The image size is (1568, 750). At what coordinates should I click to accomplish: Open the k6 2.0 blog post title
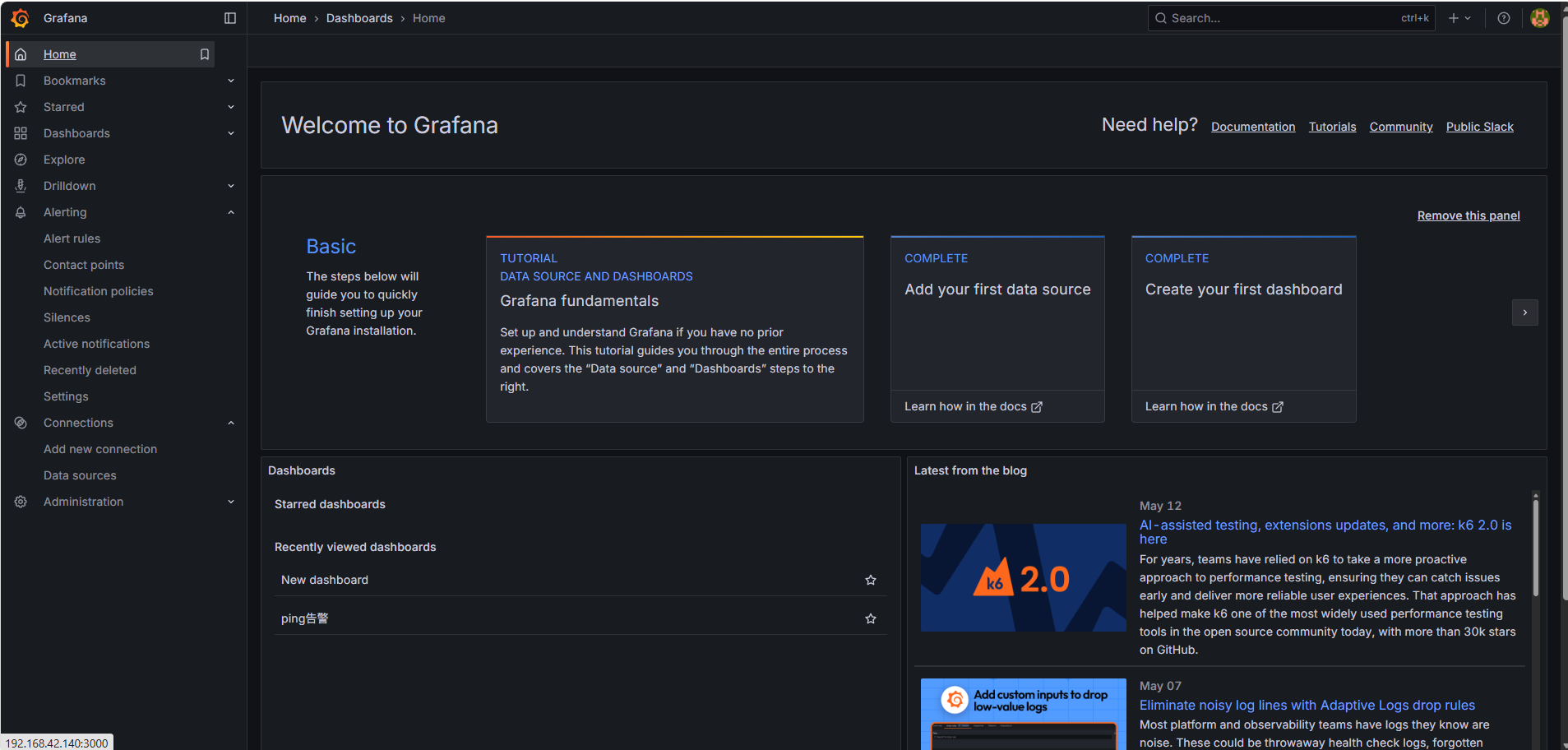click(1325, 532)
